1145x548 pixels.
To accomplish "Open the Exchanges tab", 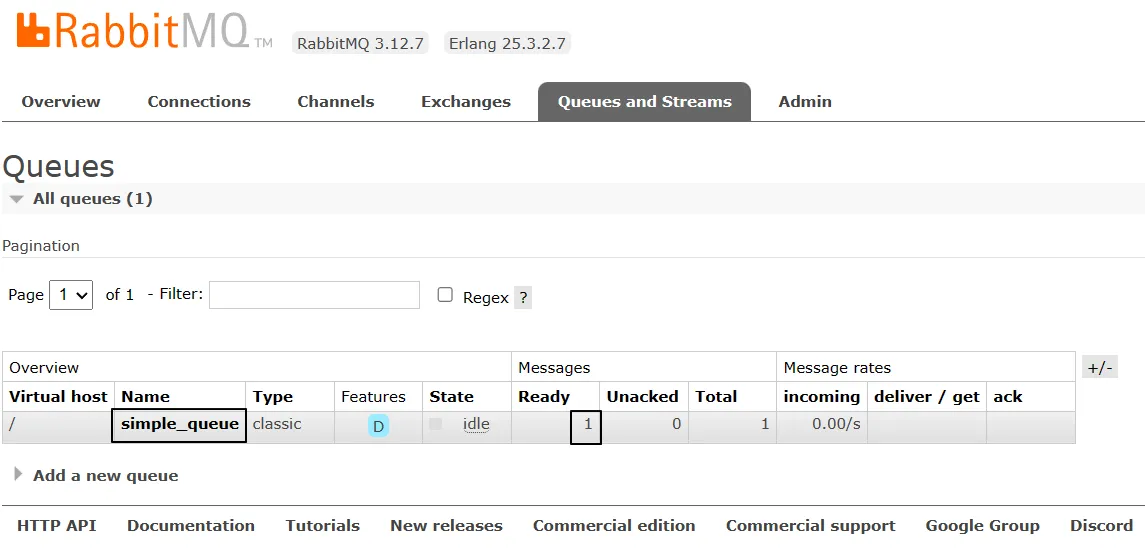I will click(466, 102).
